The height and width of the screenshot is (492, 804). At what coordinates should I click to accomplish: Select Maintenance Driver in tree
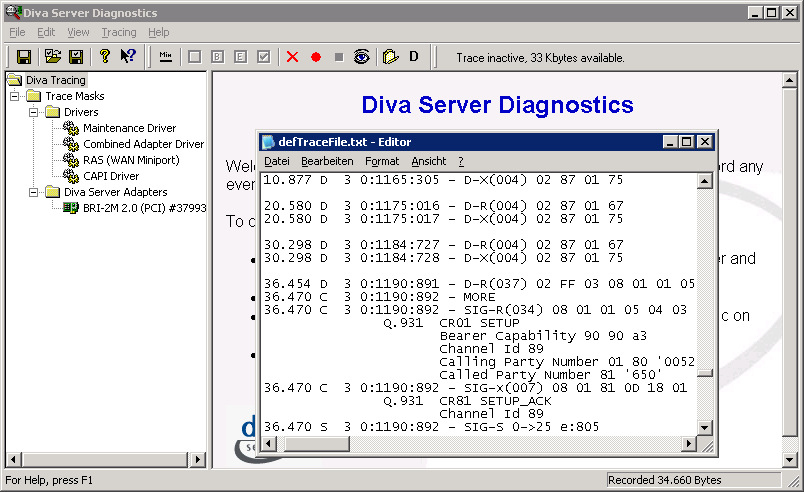point(130,128)
